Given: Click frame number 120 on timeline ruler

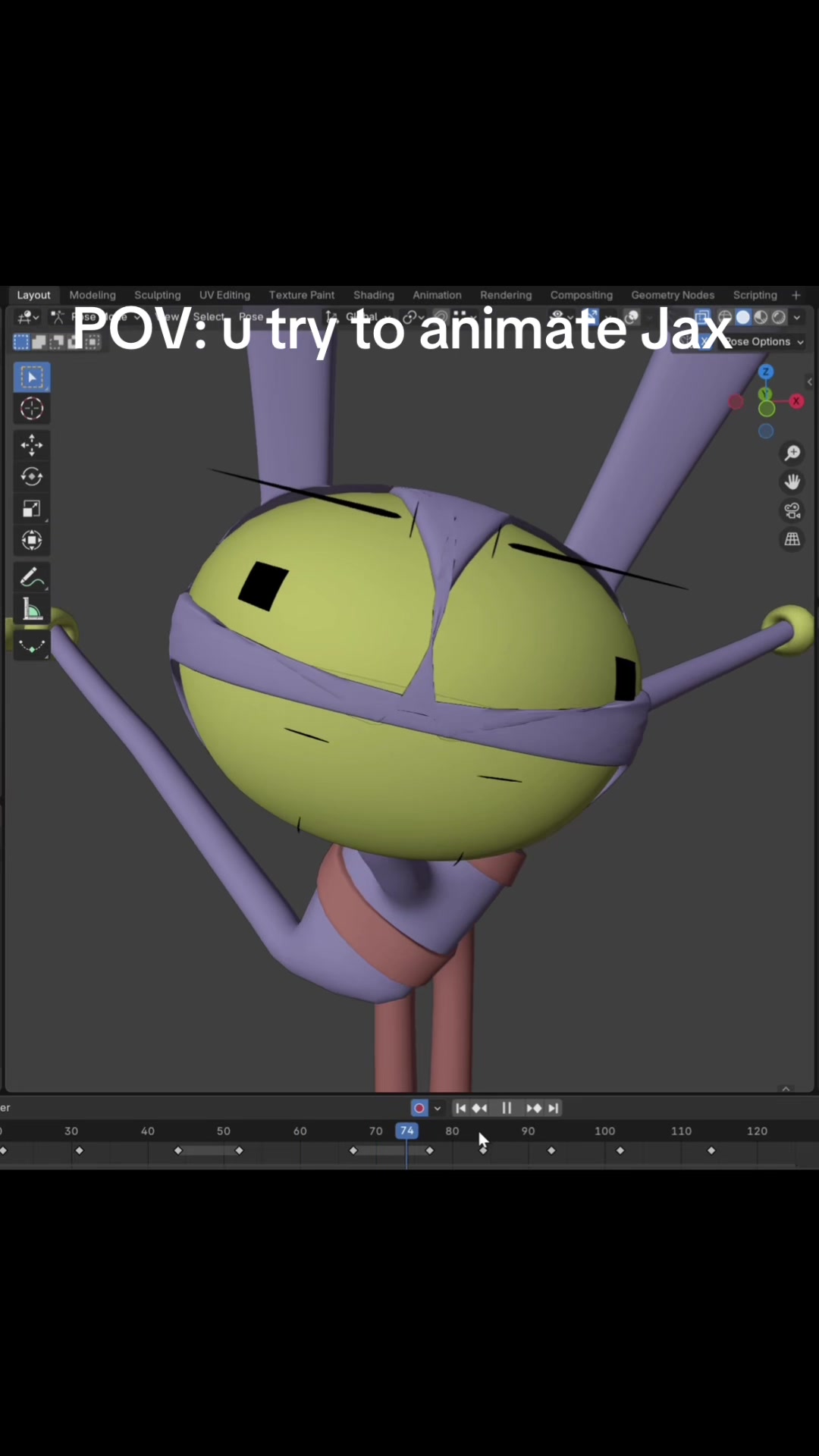Looking at the screenshot, I should pos(757,1131).
